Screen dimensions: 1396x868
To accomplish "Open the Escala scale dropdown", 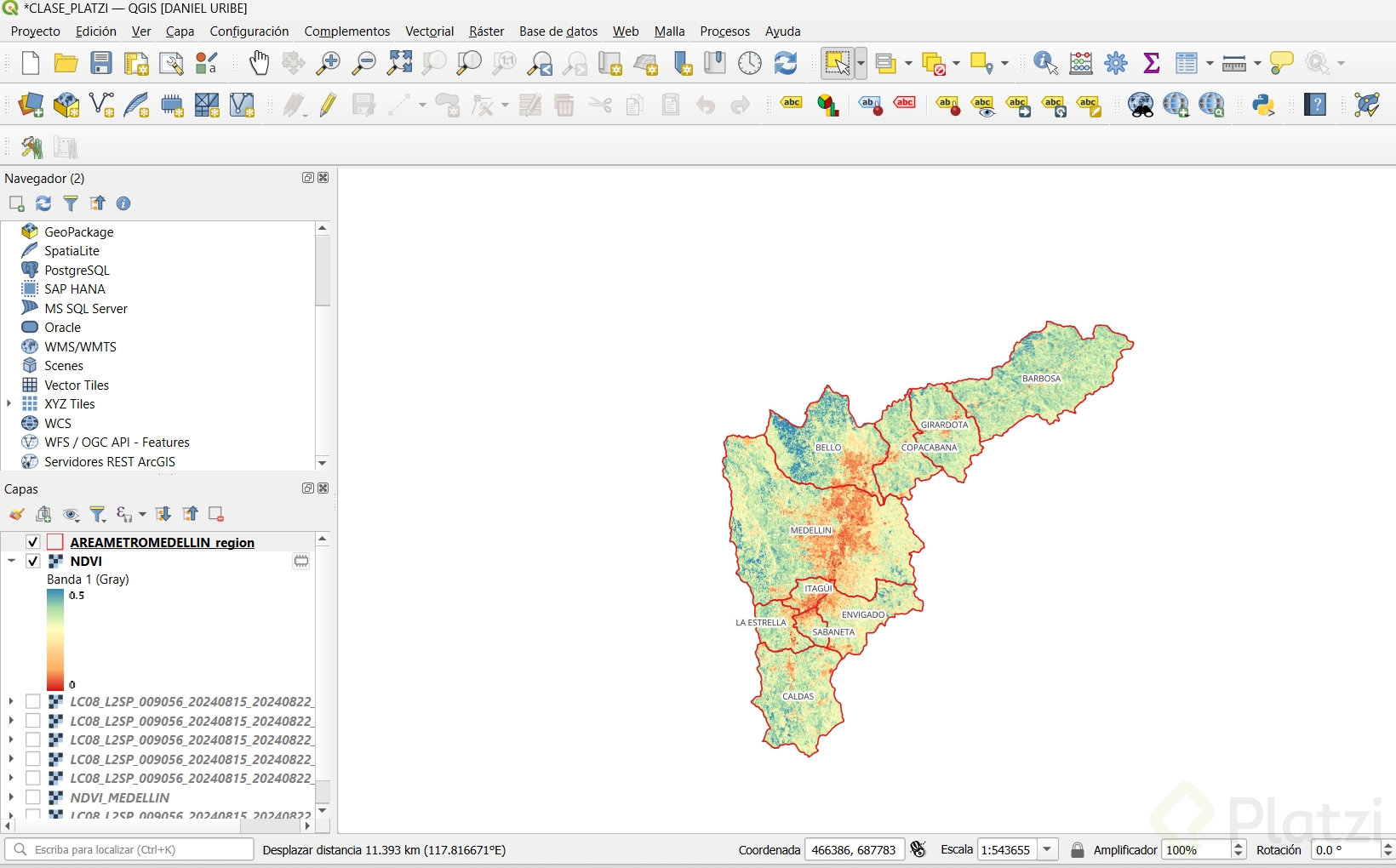I will [1048, 849].
